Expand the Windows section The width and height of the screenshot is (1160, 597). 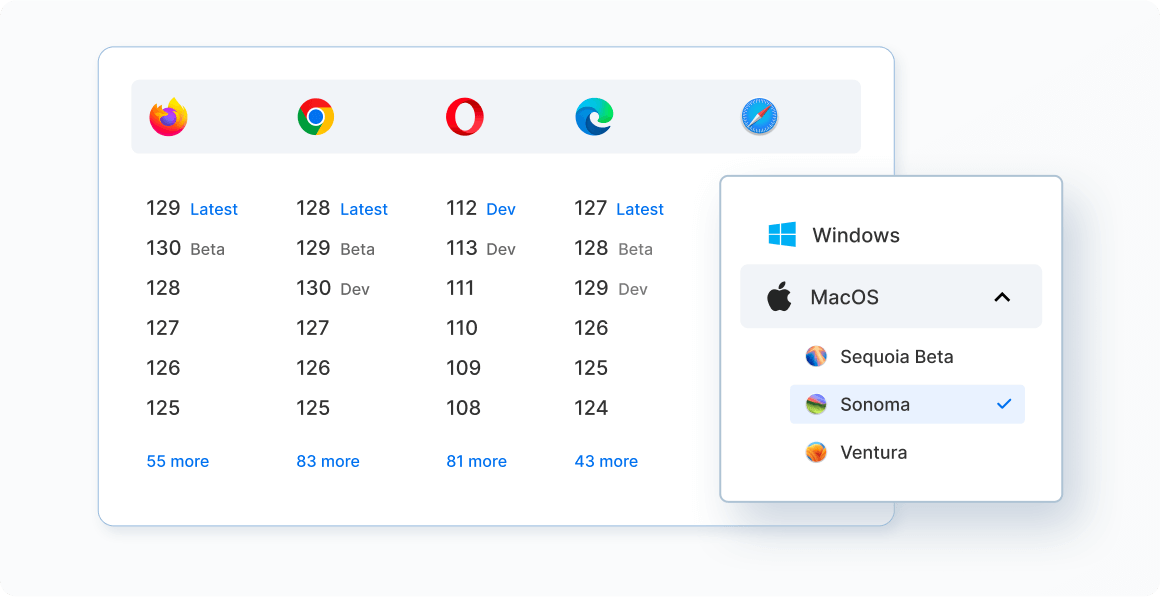click(858, 234)
